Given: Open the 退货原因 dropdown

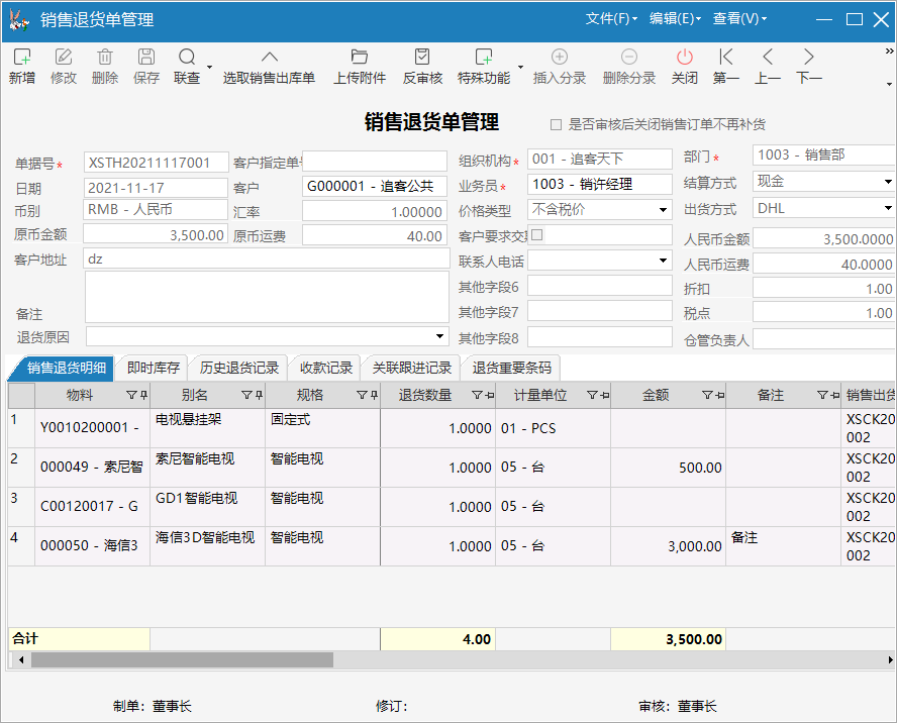Looking at the screenshot, I should pyautogui.click(x=439, y=336).
